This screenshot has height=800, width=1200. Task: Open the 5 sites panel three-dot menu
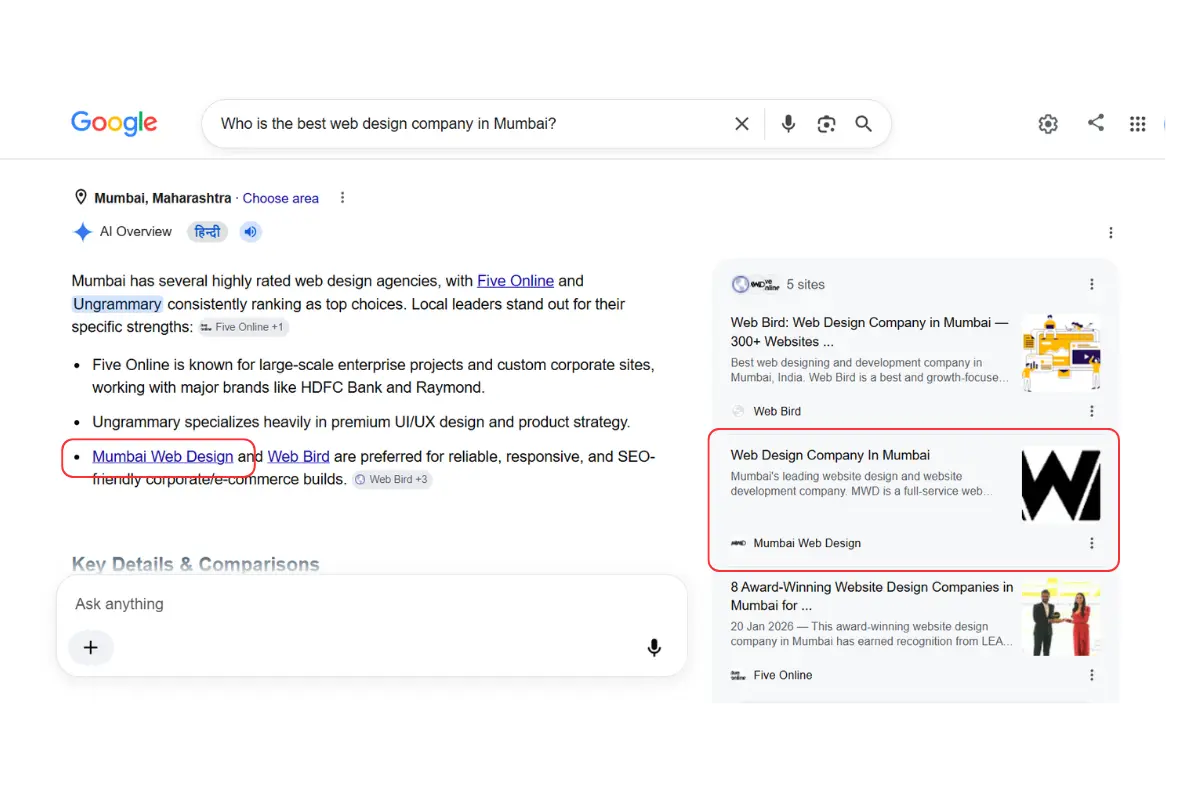[1092, 285]
